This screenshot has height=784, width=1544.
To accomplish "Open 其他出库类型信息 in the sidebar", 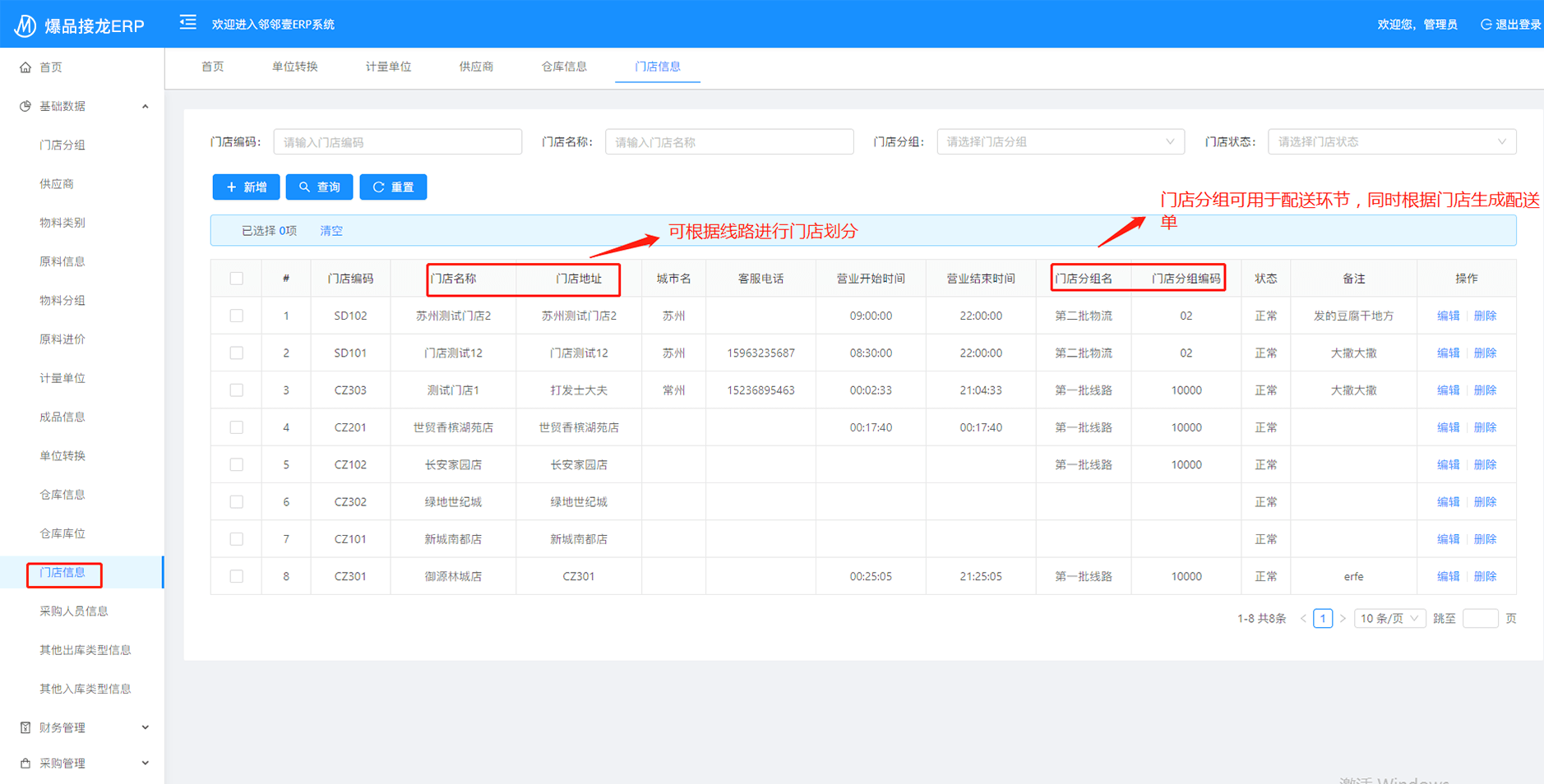I will (86, 650).
